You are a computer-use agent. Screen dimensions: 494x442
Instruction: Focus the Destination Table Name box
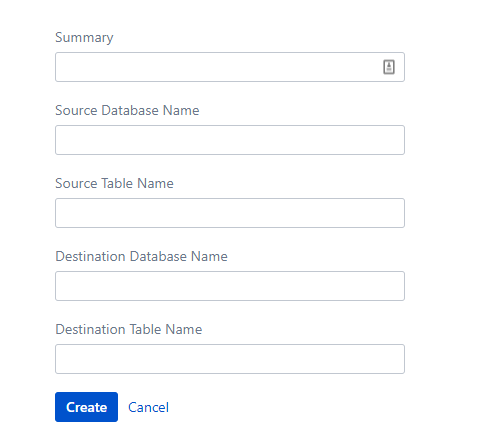click(230, 359)
